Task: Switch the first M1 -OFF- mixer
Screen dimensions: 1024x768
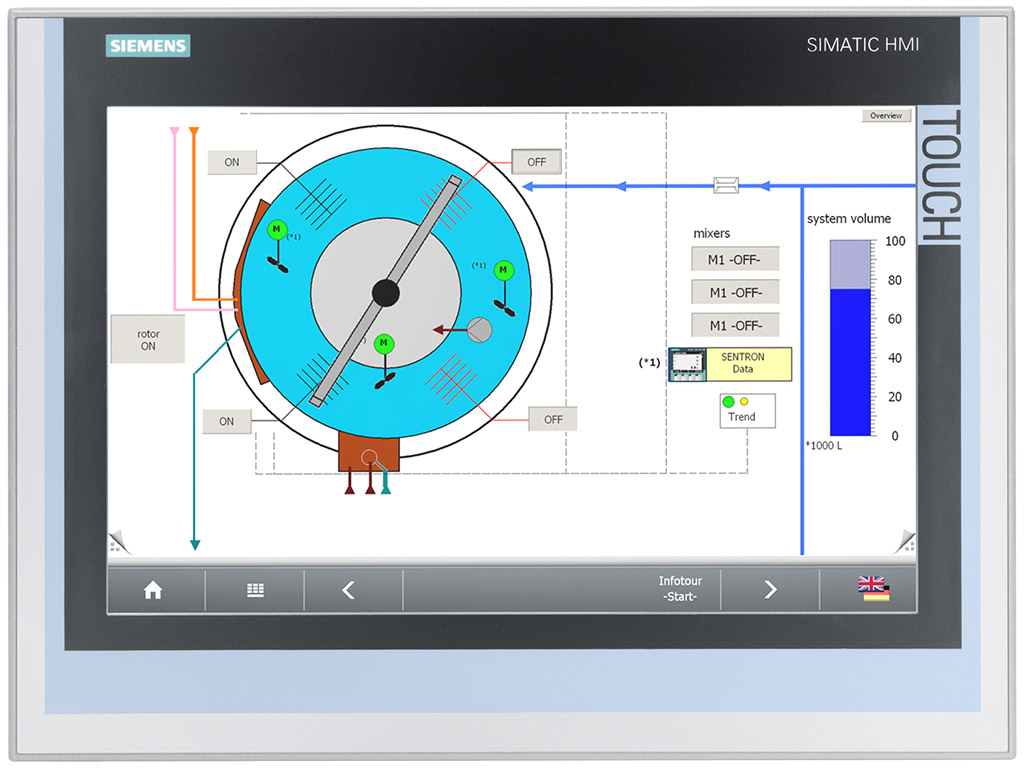Action: [735, 260]
